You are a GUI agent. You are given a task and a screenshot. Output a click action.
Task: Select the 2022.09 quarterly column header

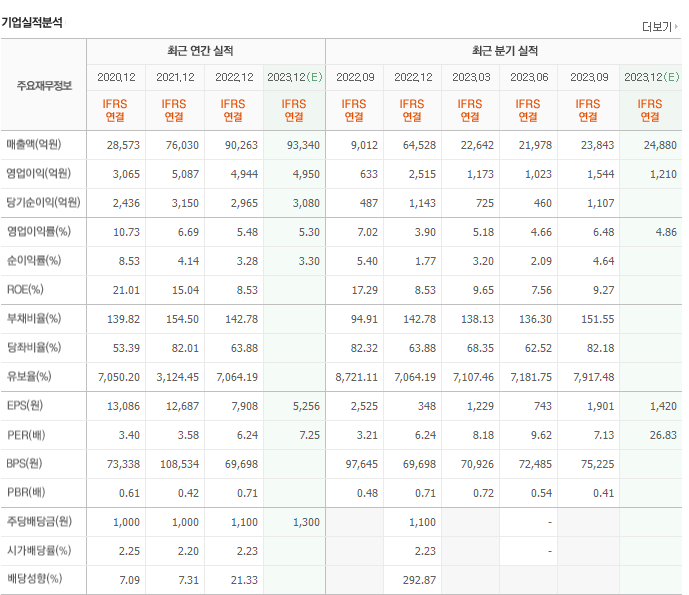point(355,77)
